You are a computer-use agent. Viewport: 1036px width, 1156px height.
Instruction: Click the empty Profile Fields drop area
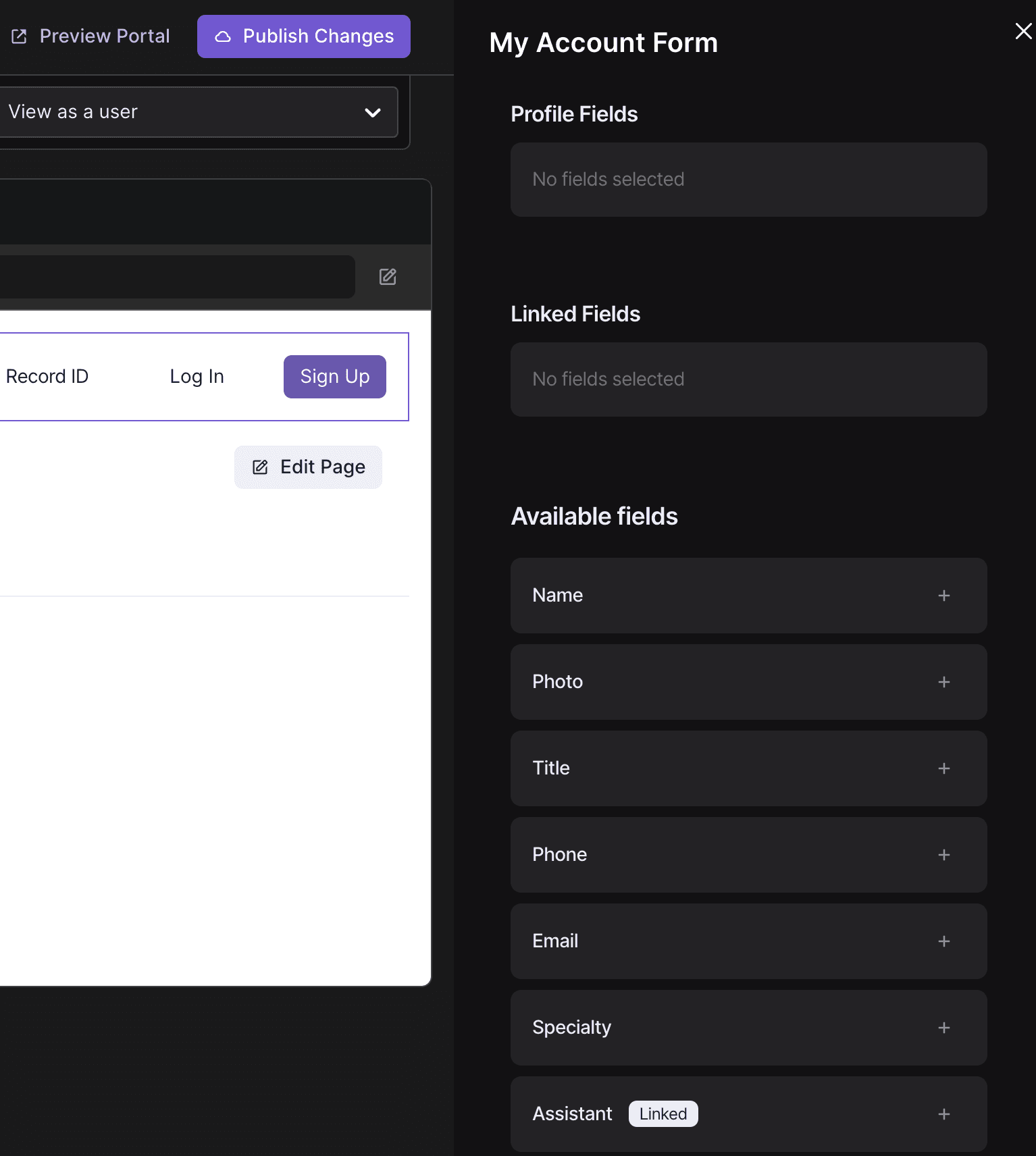(x=748, y=180)
